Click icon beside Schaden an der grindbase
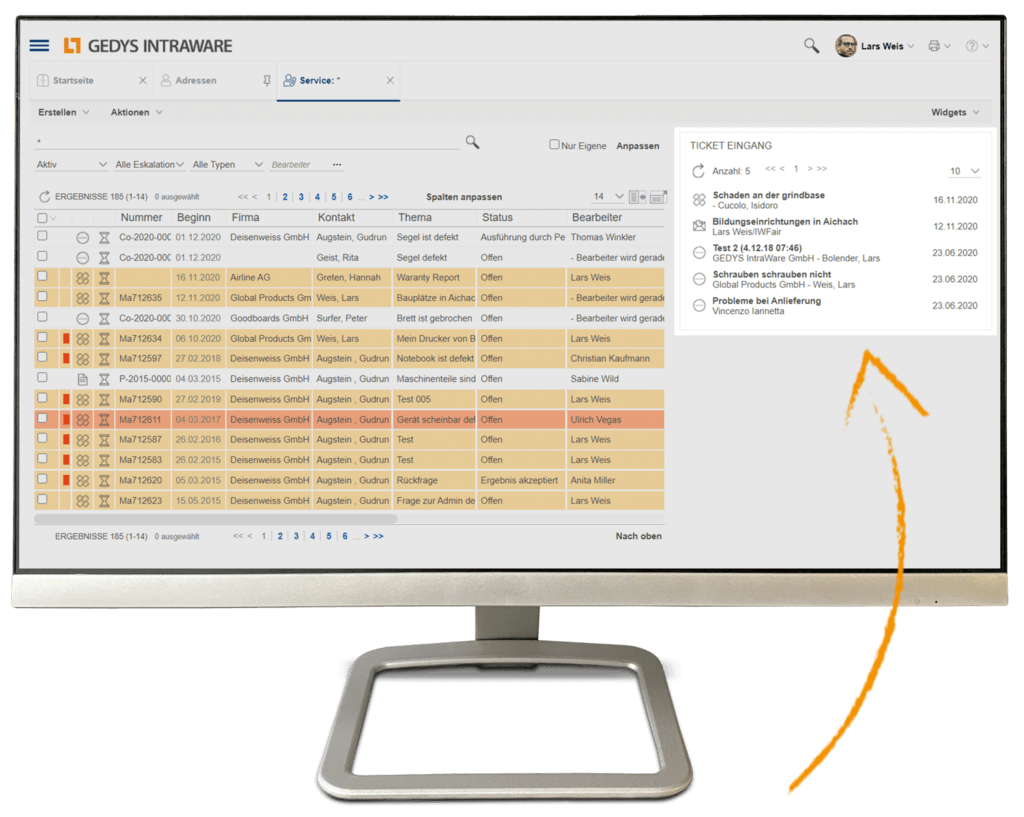Screen dimensions: 1024x817 (x=699, y=200)
